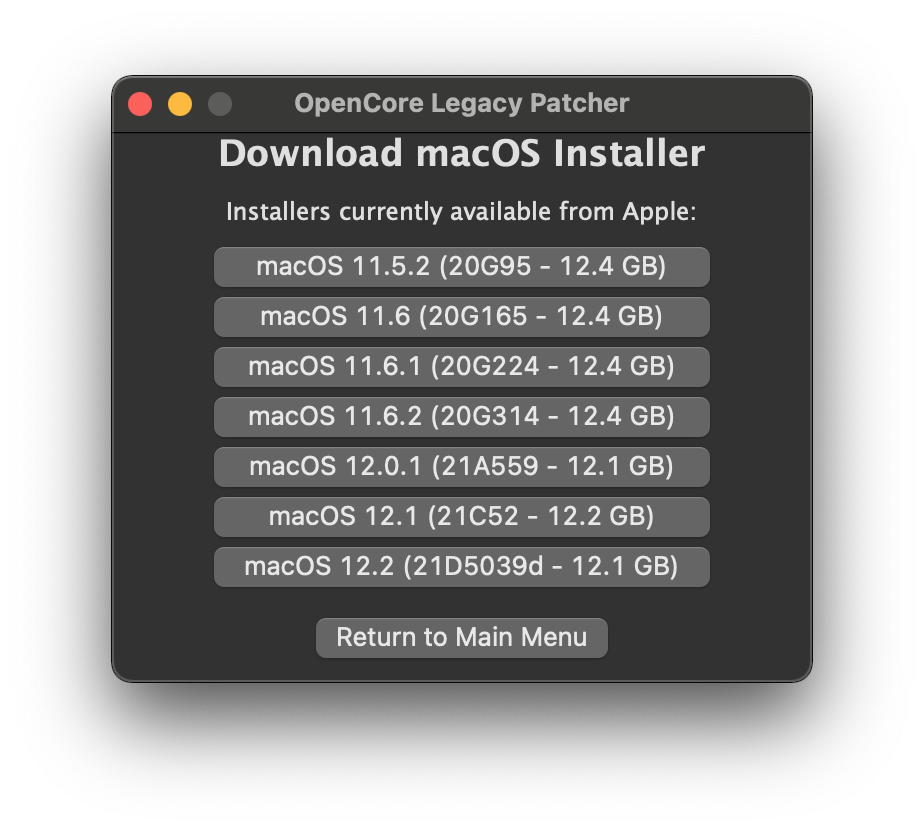The image size is (924, 830).
Task: Click the yellow minimize window control
Action: [180, 103]
